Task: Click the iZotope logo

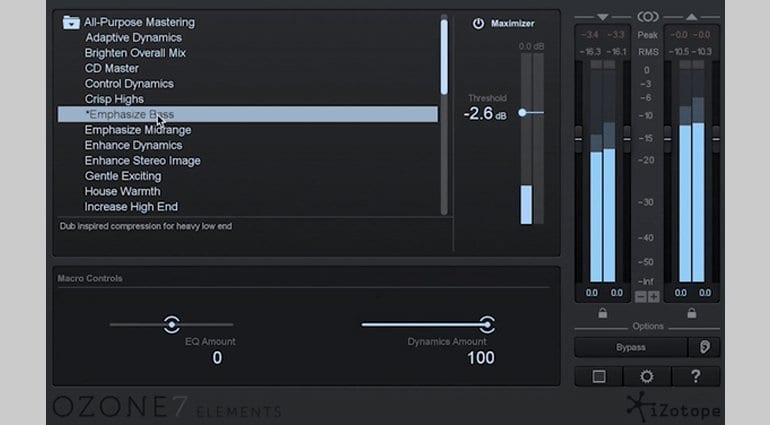Action: pyautogui.click(x=674, y=407)
